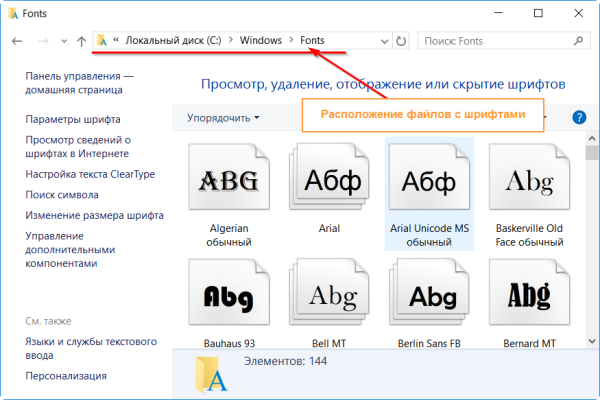Open the recent locations chevron
This screenshot has height=400, width=600.
pyautogui.click(x=64, y=41)
